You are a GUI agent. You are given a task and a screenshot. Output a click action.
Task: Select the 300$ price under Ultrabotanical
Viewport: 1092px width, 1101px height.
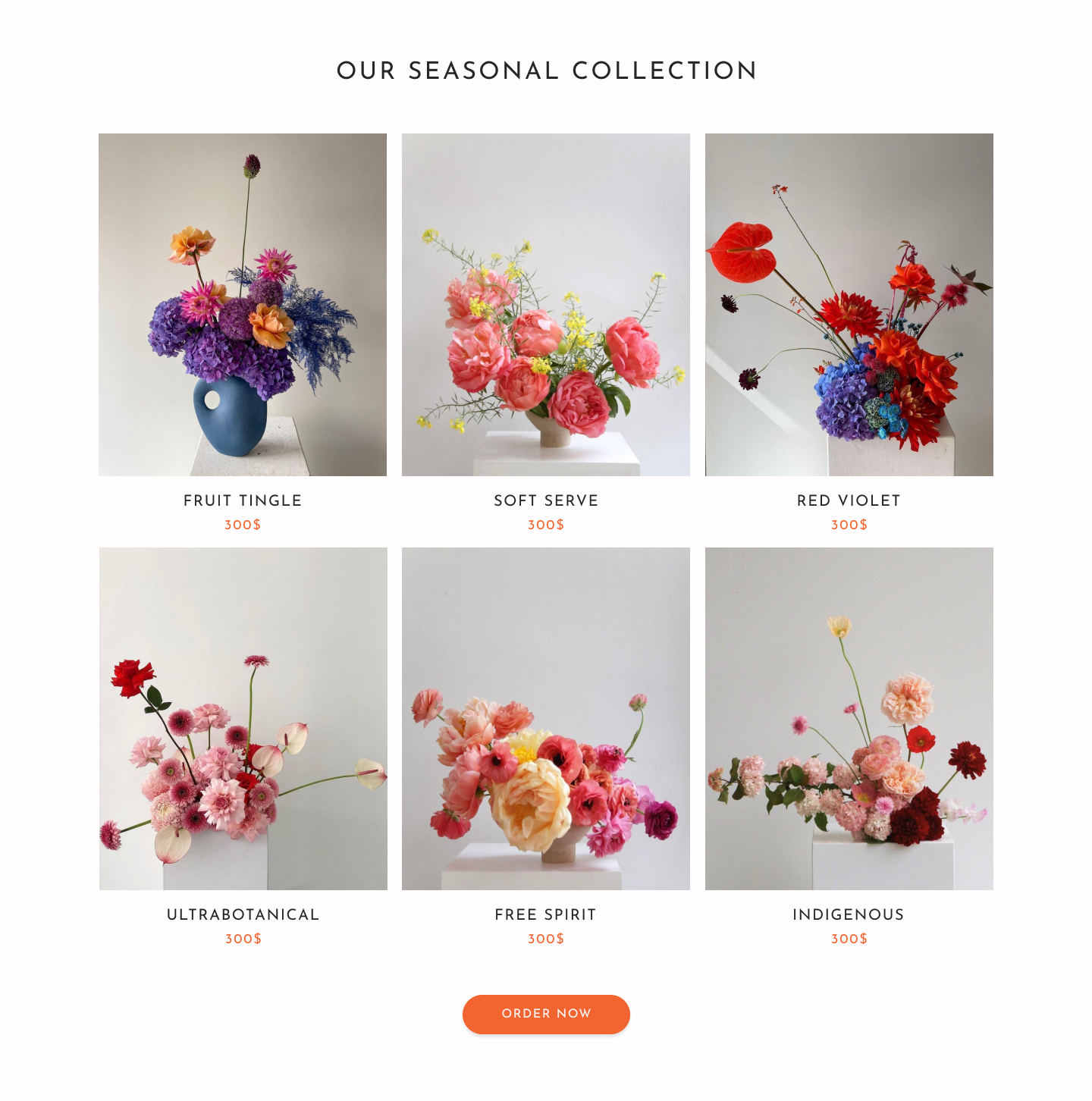coord(243,939)
